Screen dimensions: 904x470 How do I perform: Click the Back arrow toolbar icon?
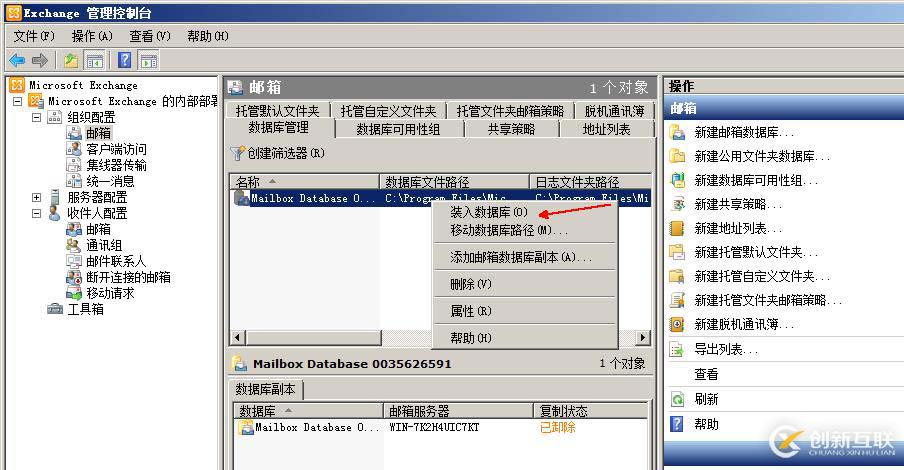pos(17,60)
